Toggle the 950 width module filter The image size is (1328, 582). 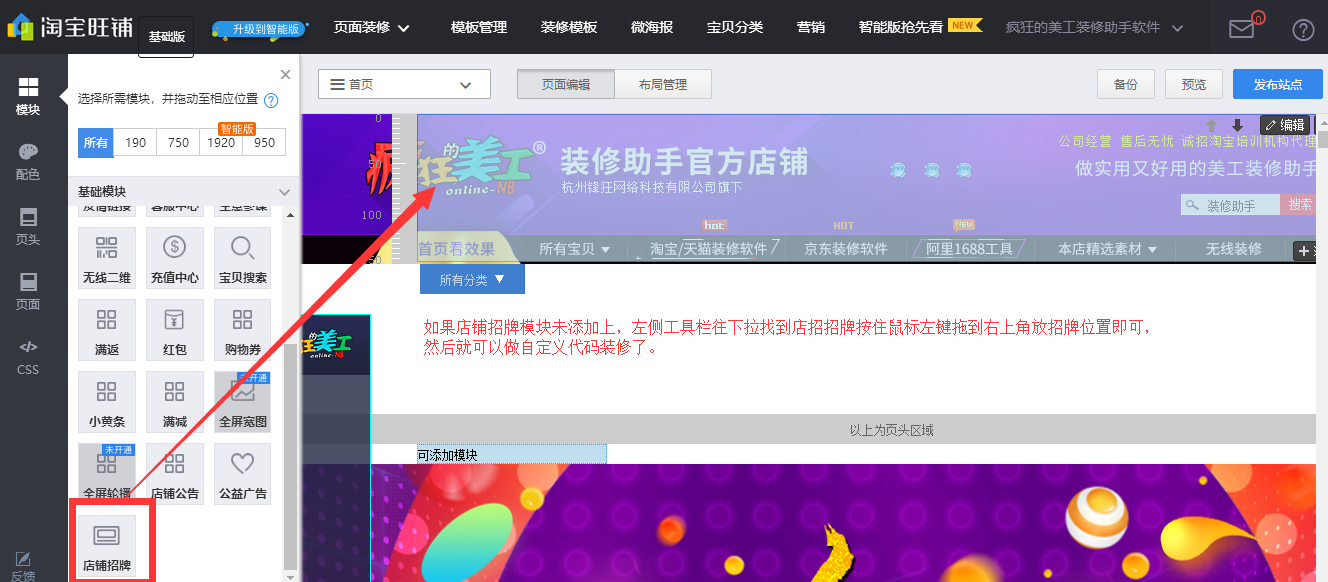point(262,142)
